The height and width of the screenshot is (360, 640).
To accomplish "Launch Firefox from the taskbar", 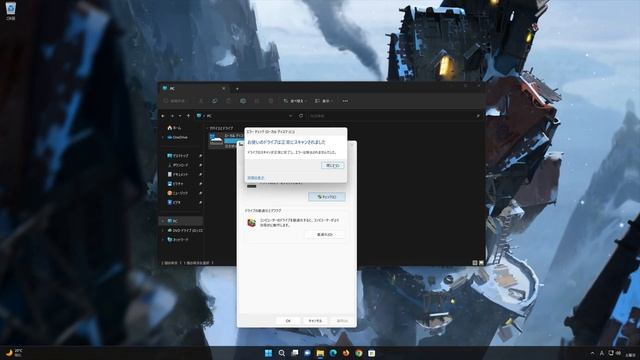I will click(346, 353).
